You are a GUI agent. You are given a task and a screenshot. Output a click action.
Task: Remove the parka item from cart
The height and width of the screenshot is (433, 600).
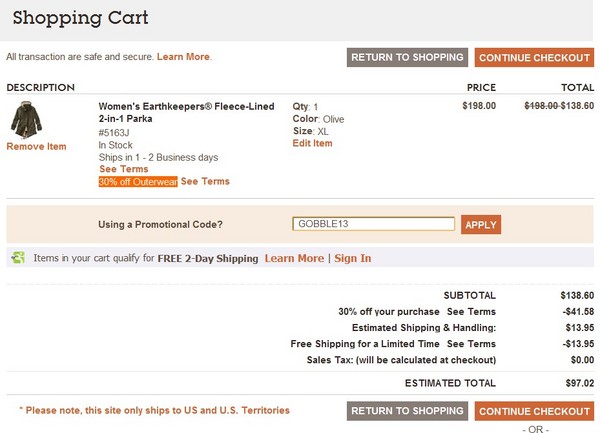coord(36,147)
